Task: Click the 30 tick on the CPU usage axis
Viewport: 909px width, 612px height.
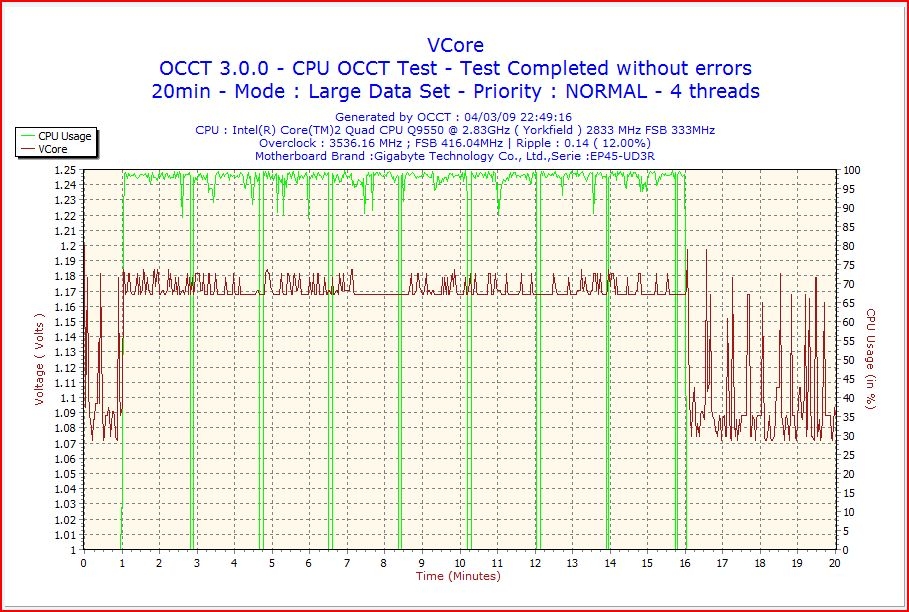Action: [847, 436]
